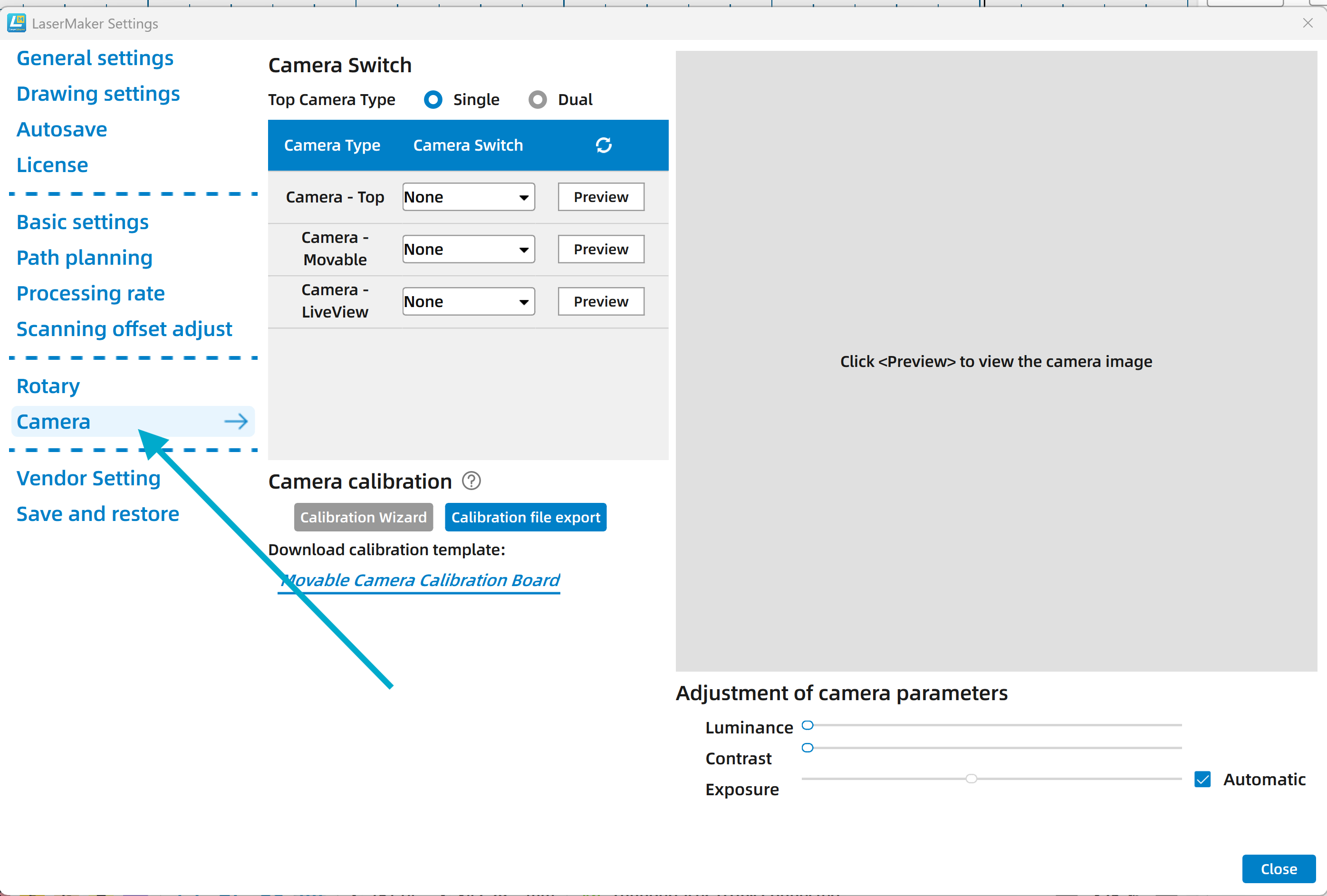Click Calibration file export button
Screen dimensions: 1327x896
click(525, 517)
